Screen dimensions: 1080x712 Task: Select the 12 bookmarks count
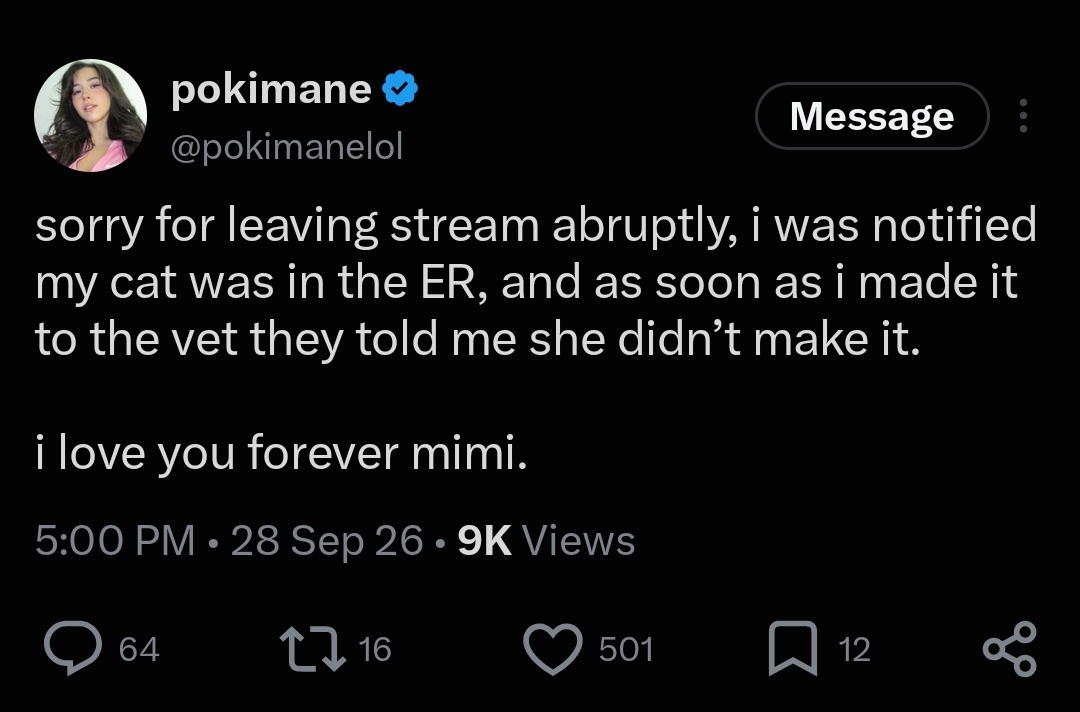(855, 649)
